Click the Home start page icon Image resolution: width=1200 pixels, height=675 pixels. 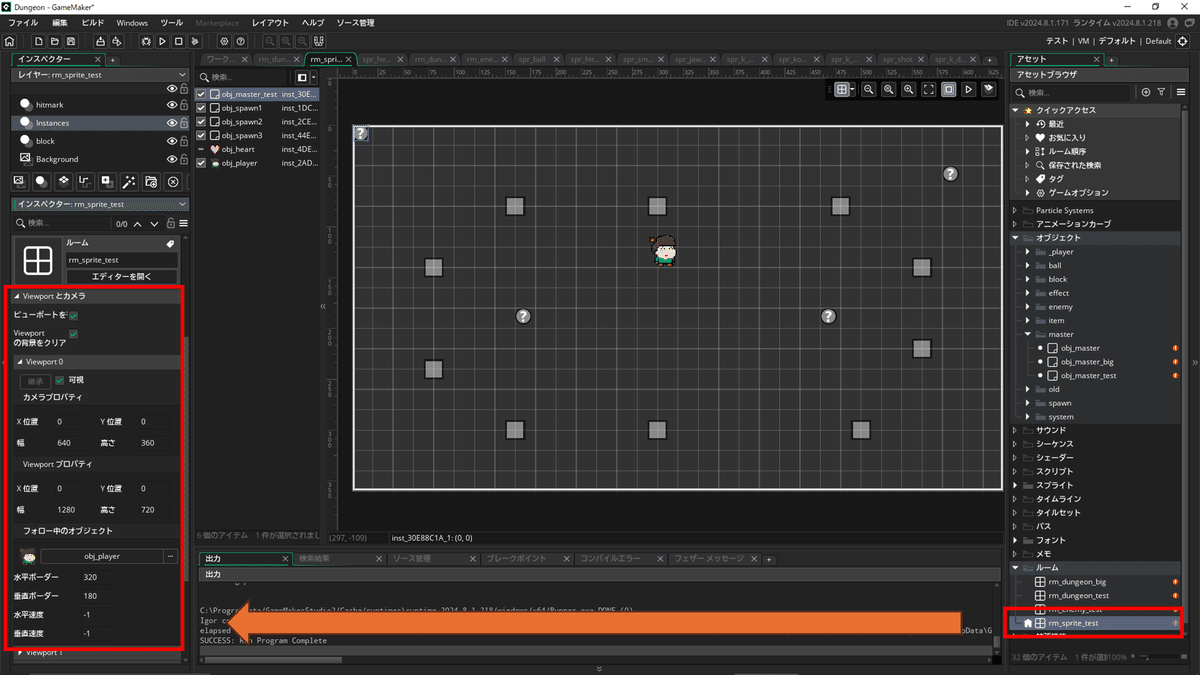10,41
